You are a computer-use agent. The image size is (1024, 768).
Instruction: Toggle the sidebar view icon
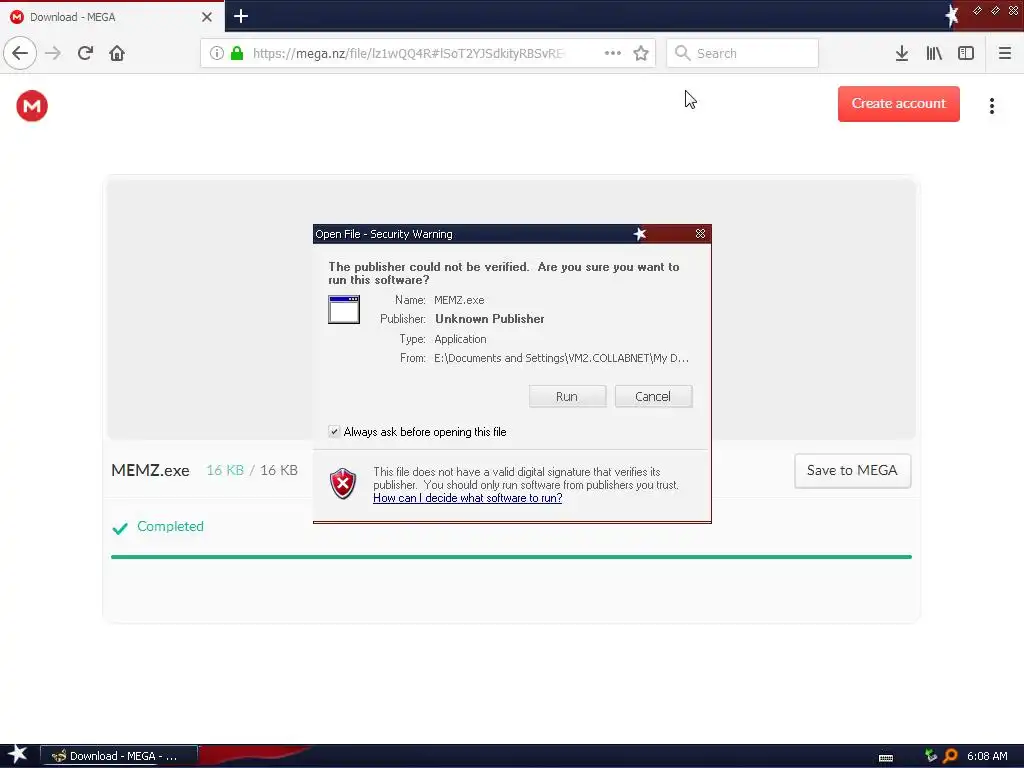(966, 53)
